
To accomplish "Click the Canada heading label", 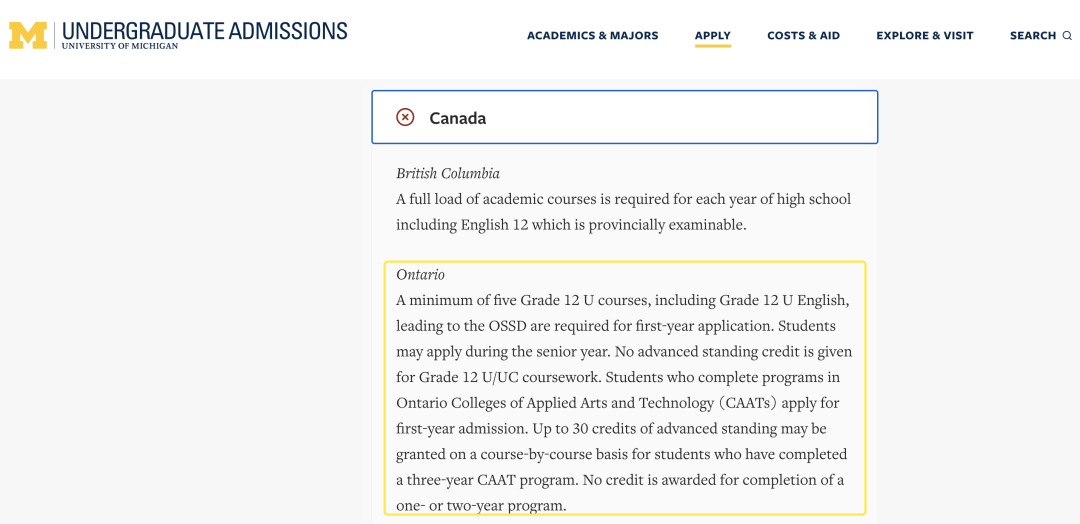I will 457,118.
